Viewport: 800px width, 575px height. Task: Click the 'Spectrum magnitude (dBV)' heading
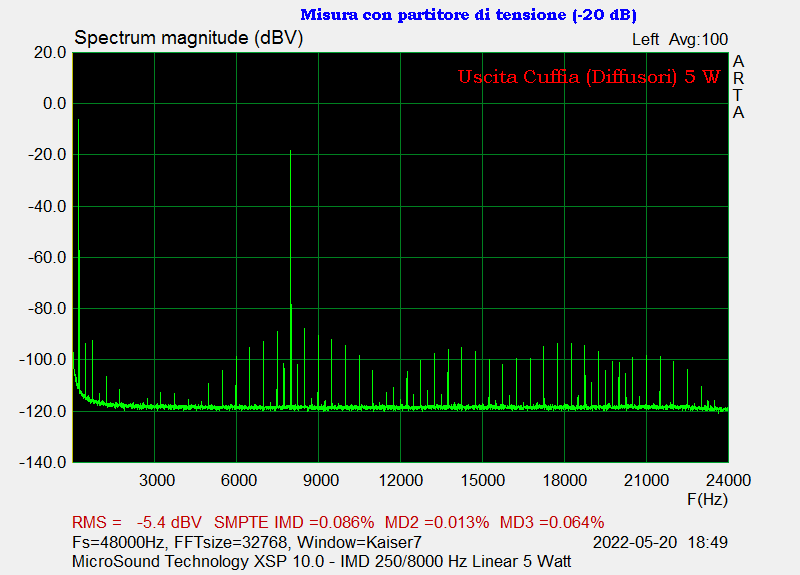point(189,38)
